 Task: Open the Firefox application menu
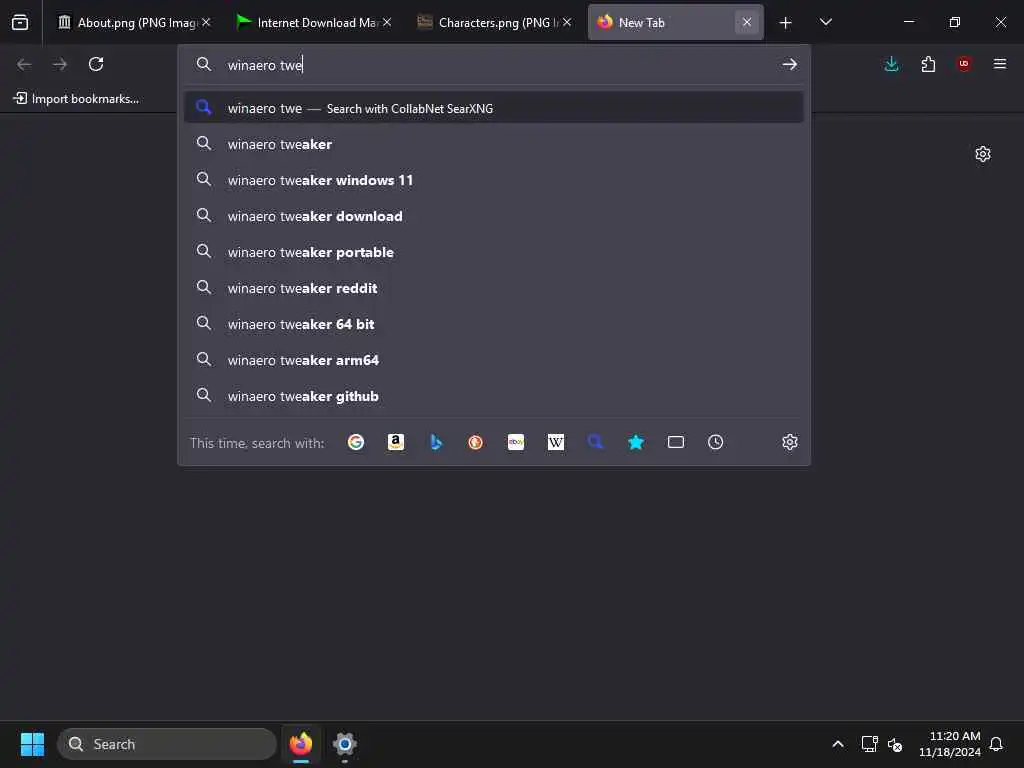(x=1000, y=64)
